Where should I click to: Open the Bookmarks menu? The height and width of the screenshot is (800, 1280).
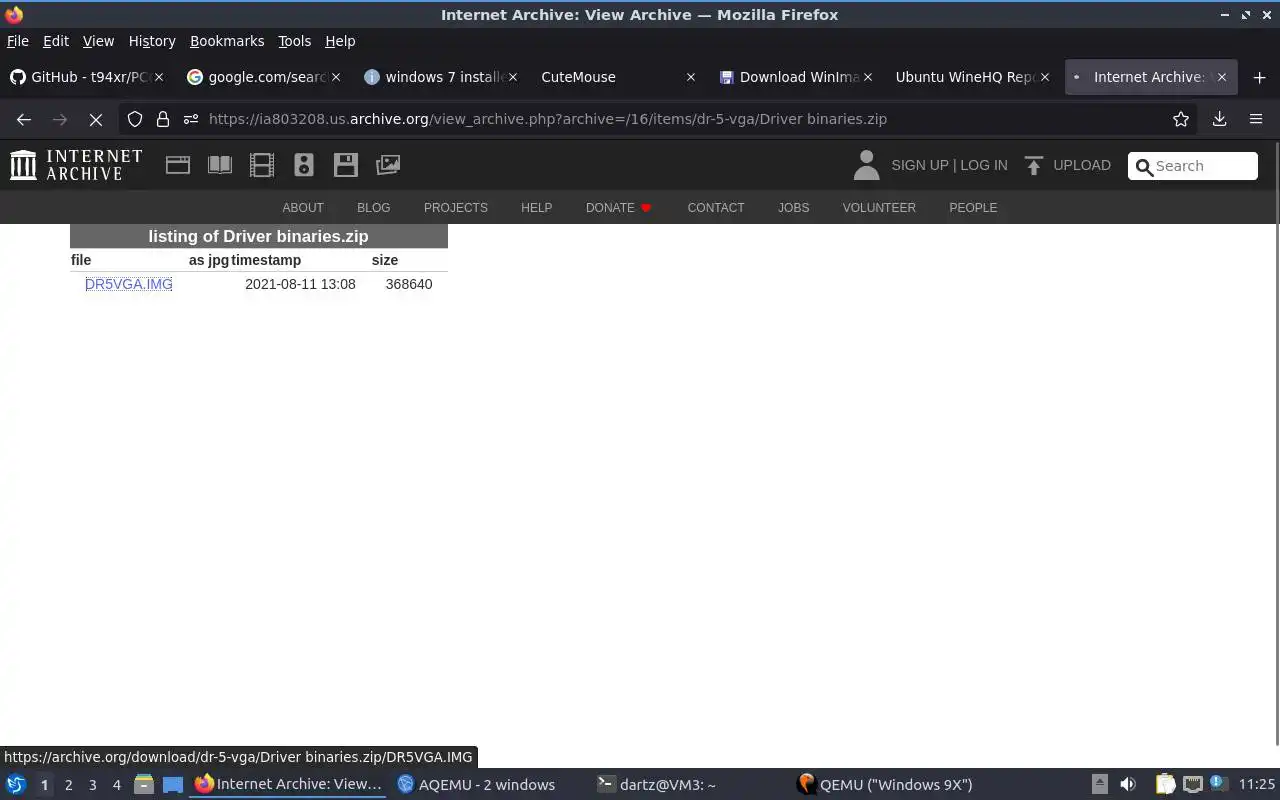click(227, 41)
